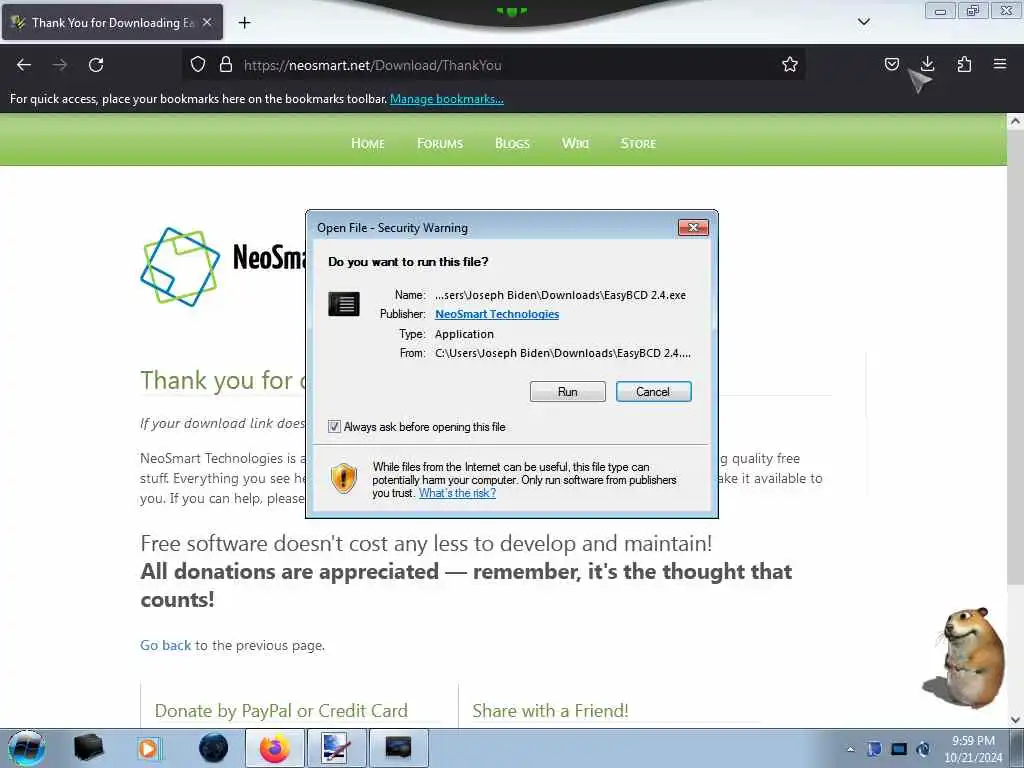Open the dark window taskbar app icon
Screen dimensions: 1024x768
[x=398, y=748]
